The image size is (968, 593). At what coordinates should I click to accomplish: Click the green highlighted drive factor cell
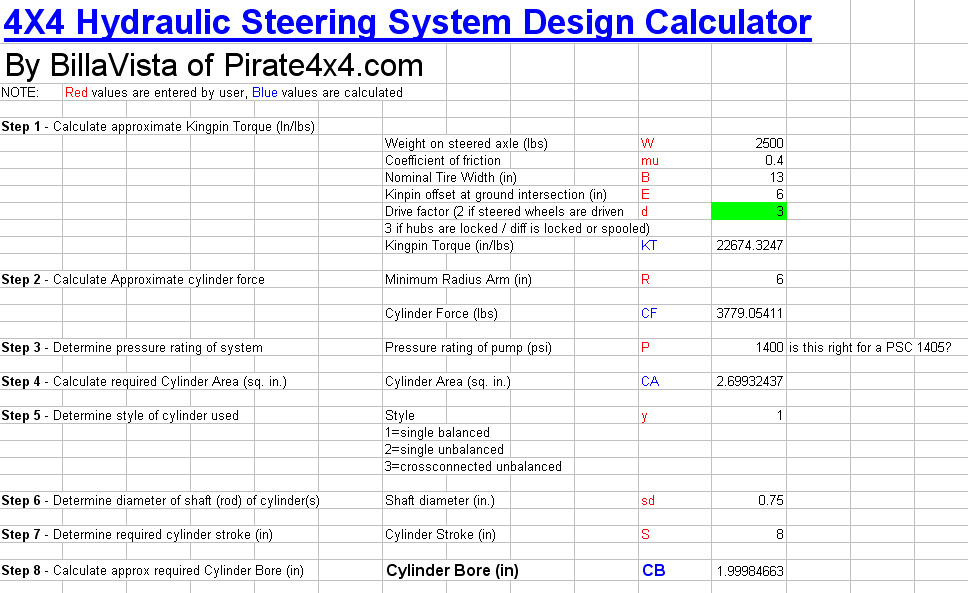(x=749, y=212)
